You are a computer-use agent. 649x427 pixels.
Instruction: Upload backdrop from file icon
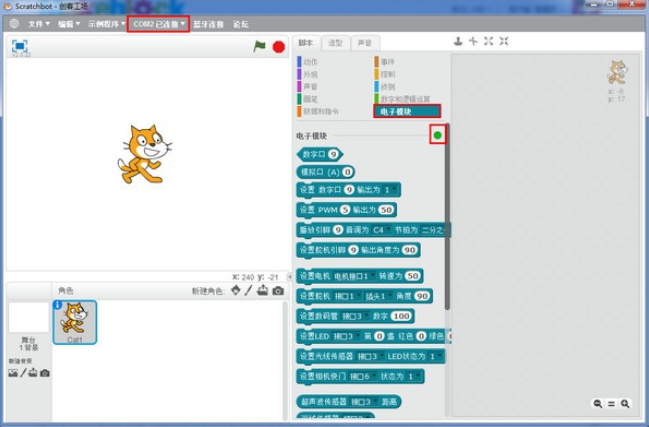[x=33, y=373]
